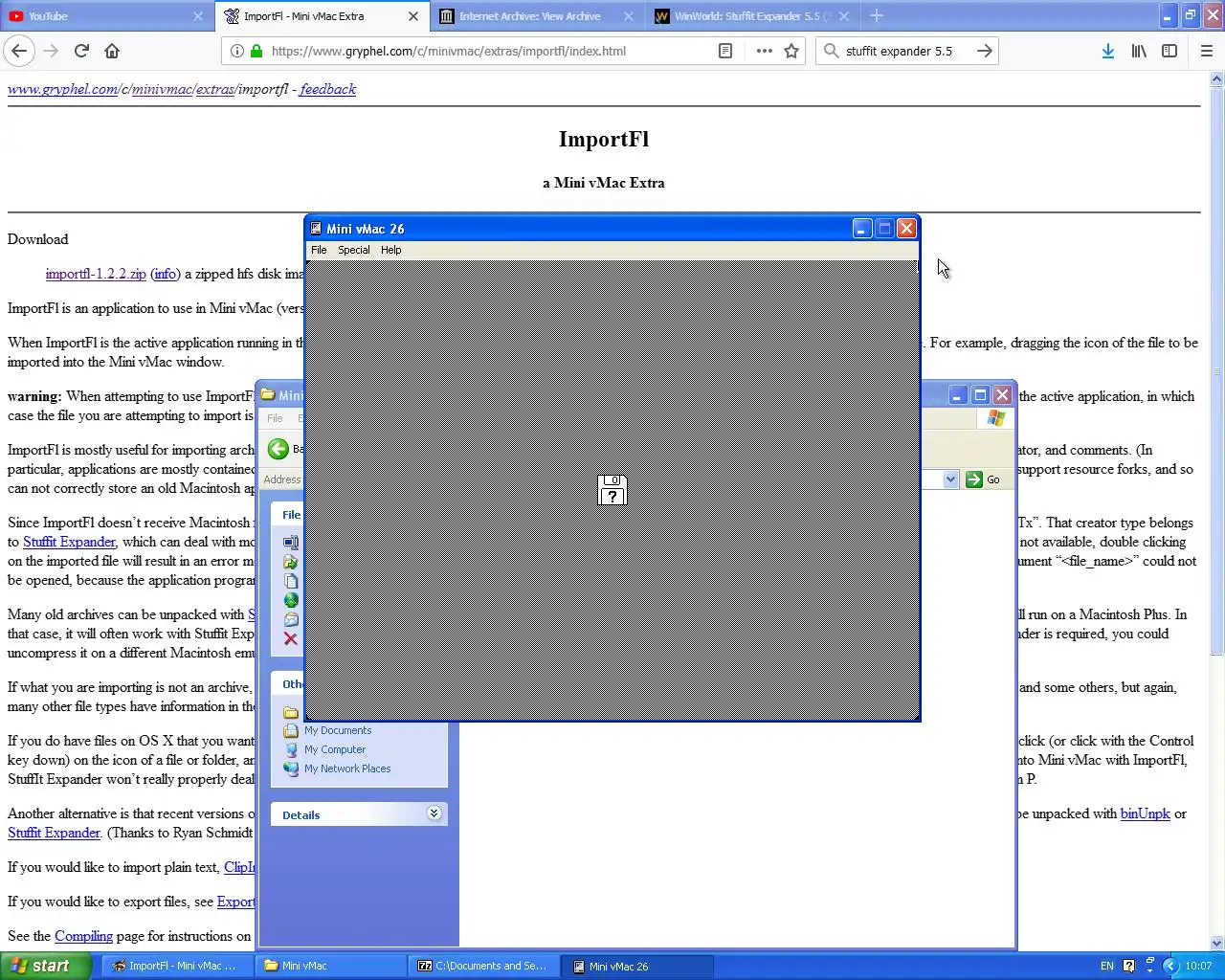Open site information icon in URL bar
The image size is (1225, 980).
(x=236, y=51)
